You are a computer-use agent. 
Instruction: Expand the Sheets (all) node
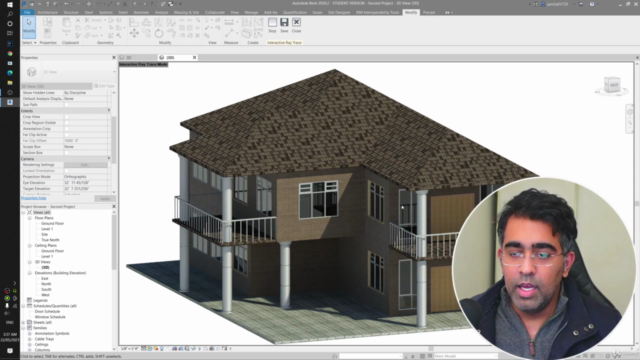click(x=23, y=322)
